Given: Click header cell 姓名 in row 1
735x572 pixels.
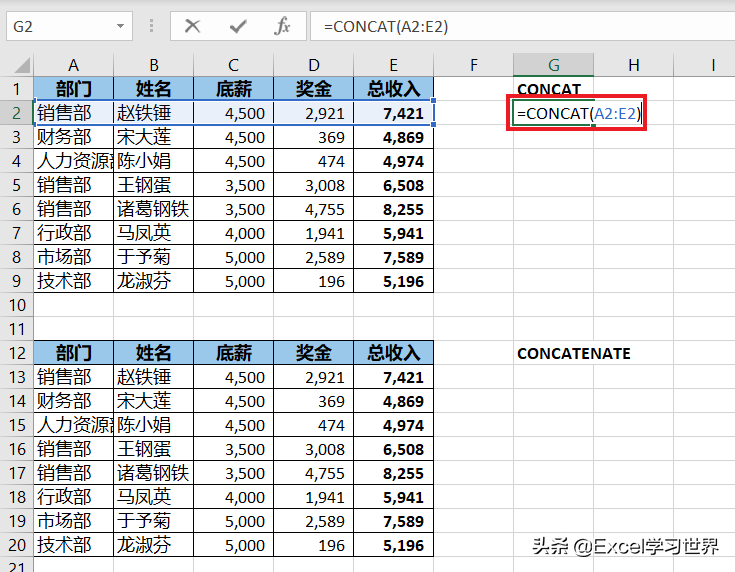Looking at the screenshot, I should [x=154, y=89].
